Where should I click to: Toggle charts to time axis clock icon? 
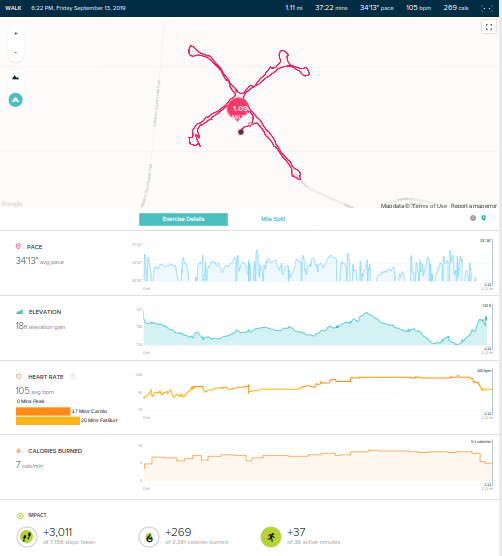[x=473, y=218]
